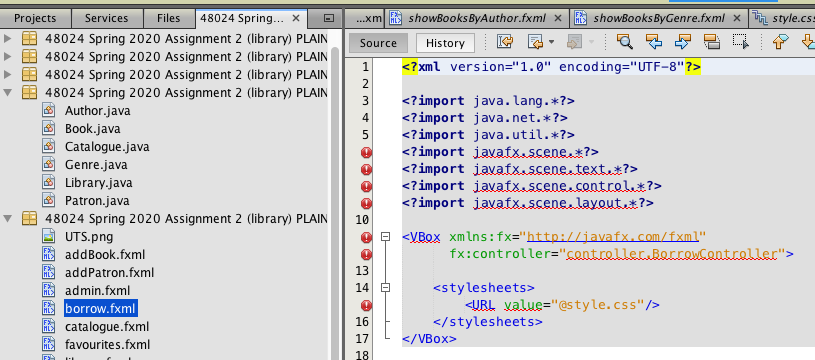Image resolution: width=815 pixels, height=360 pixels.
Task: Toggle Highlight Search icon
Action: 712,42
